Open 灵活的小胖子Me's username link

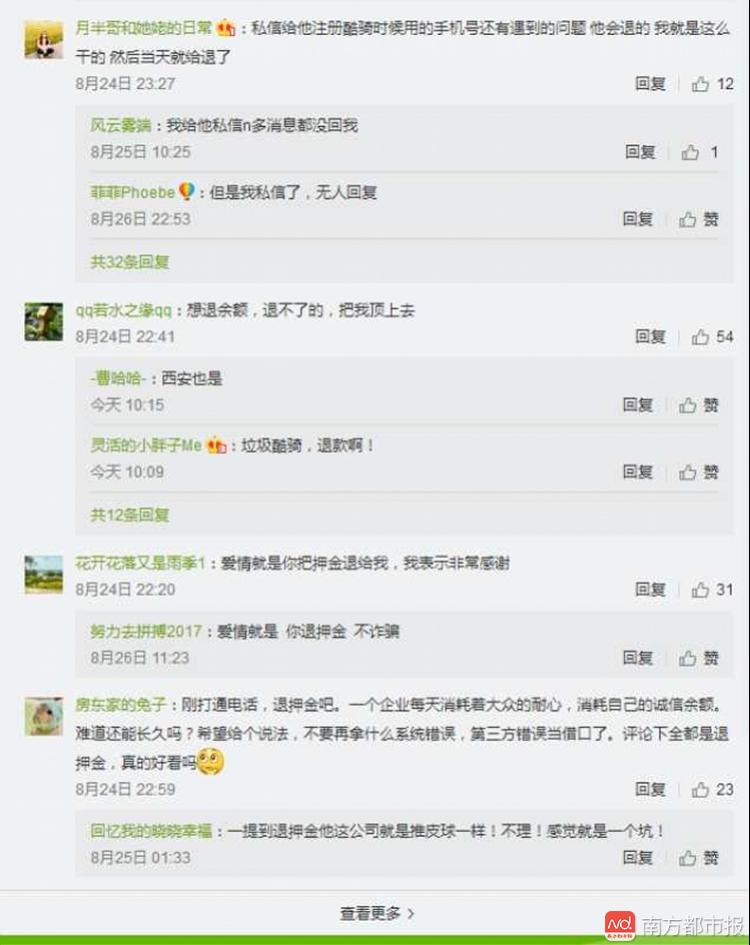pos(146,445)
